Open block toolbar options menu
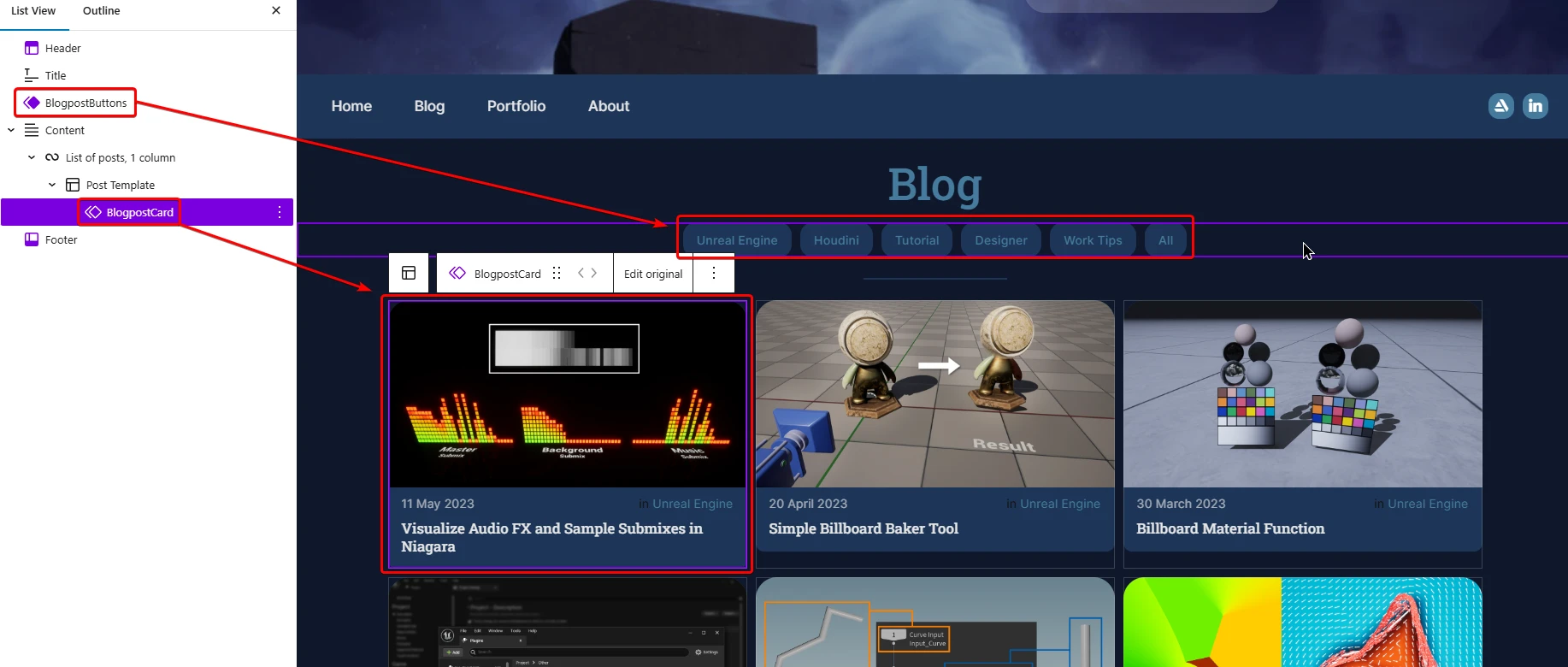This screenshot has width=1568, height=667. (714, 273)
